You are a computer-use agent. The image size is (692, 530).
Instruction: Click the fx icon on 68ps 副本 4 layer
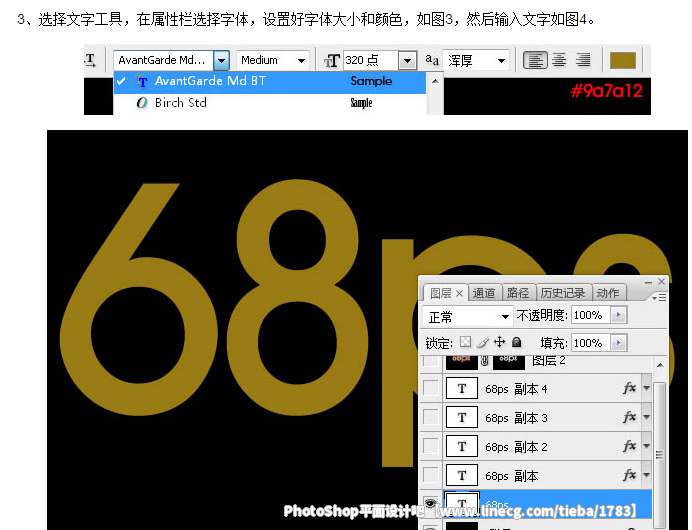[629, 388]
